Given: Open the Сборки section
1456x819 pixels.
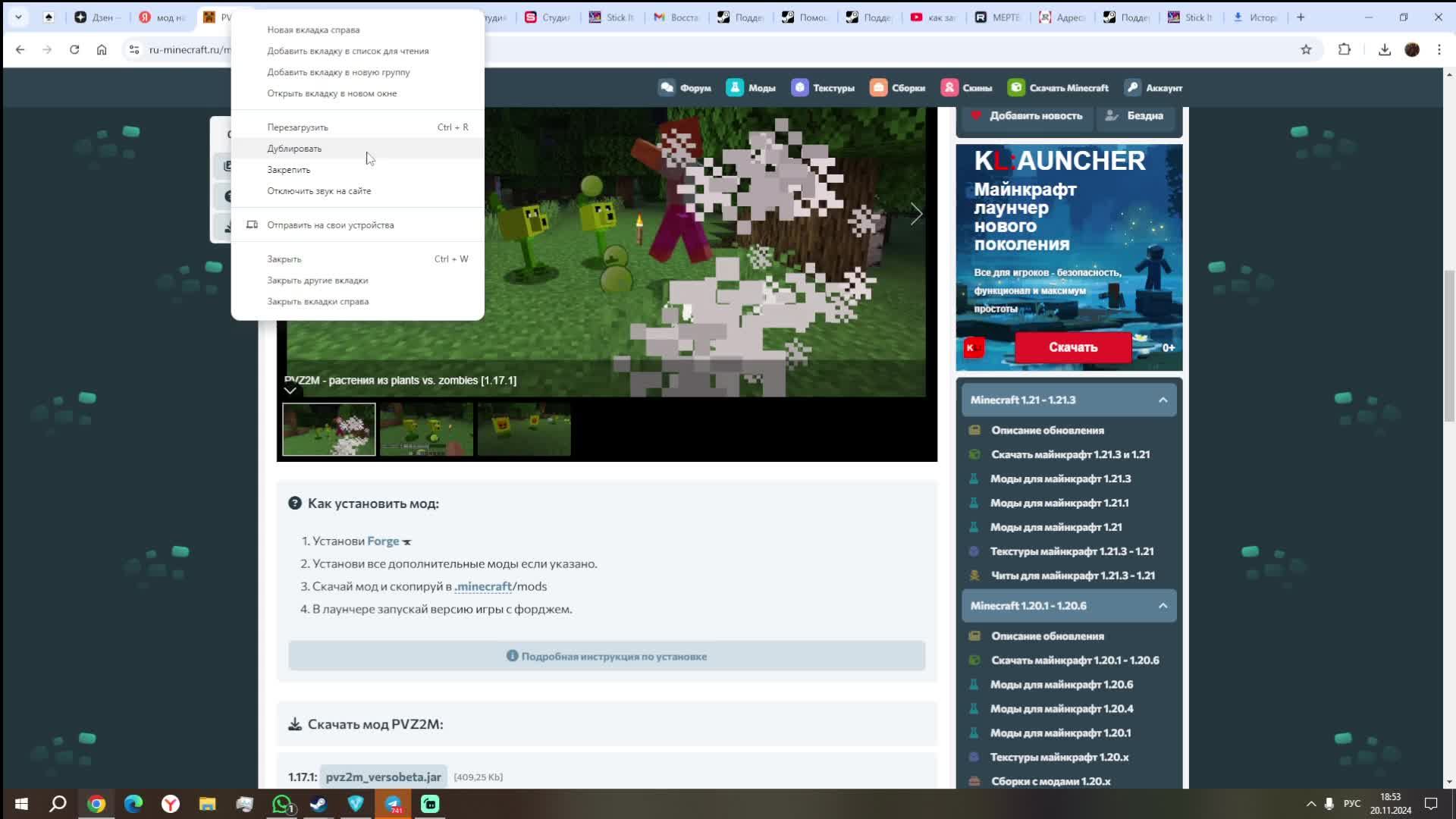Looking at the screenshot, I should [898, 88].
